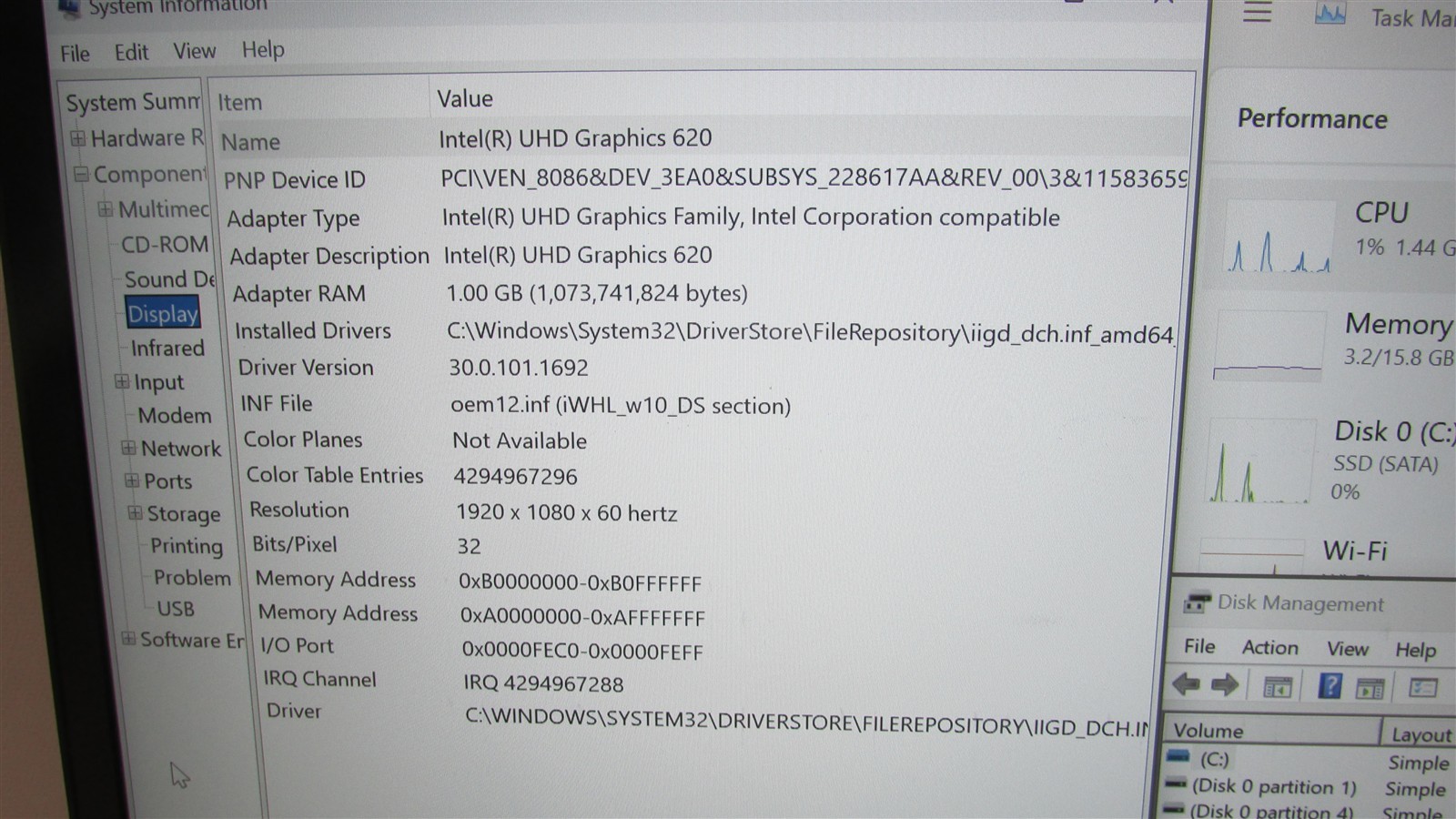Select the Installed Drivers row

point(705,331)
